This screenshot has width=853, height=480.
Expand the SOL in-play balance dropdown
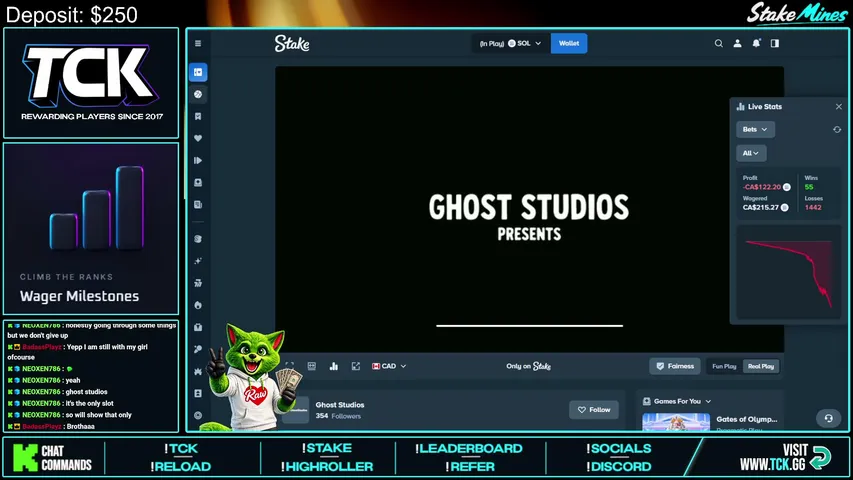(x=510, y=44)
